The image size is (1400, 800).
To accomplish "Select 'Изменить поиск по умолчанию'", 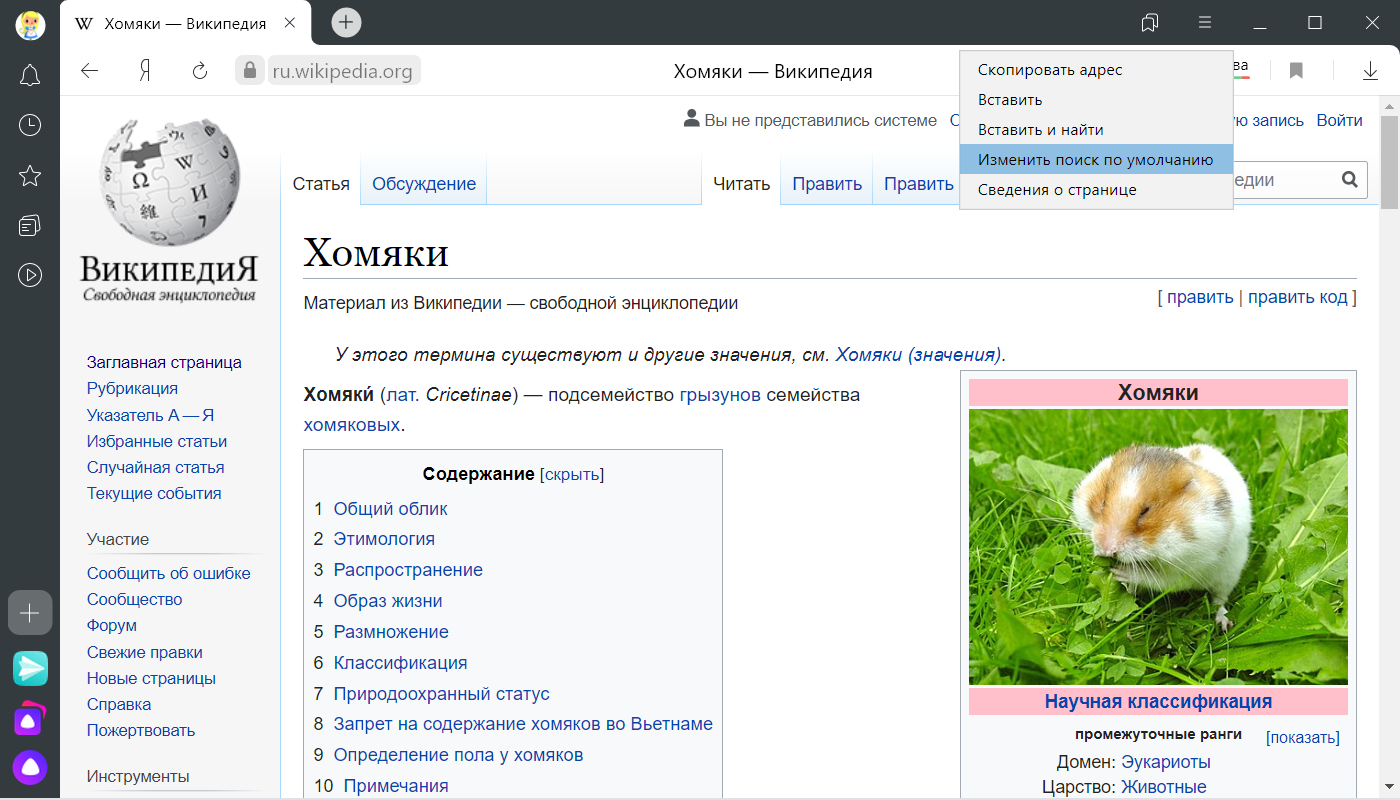I will point(1096,159).
